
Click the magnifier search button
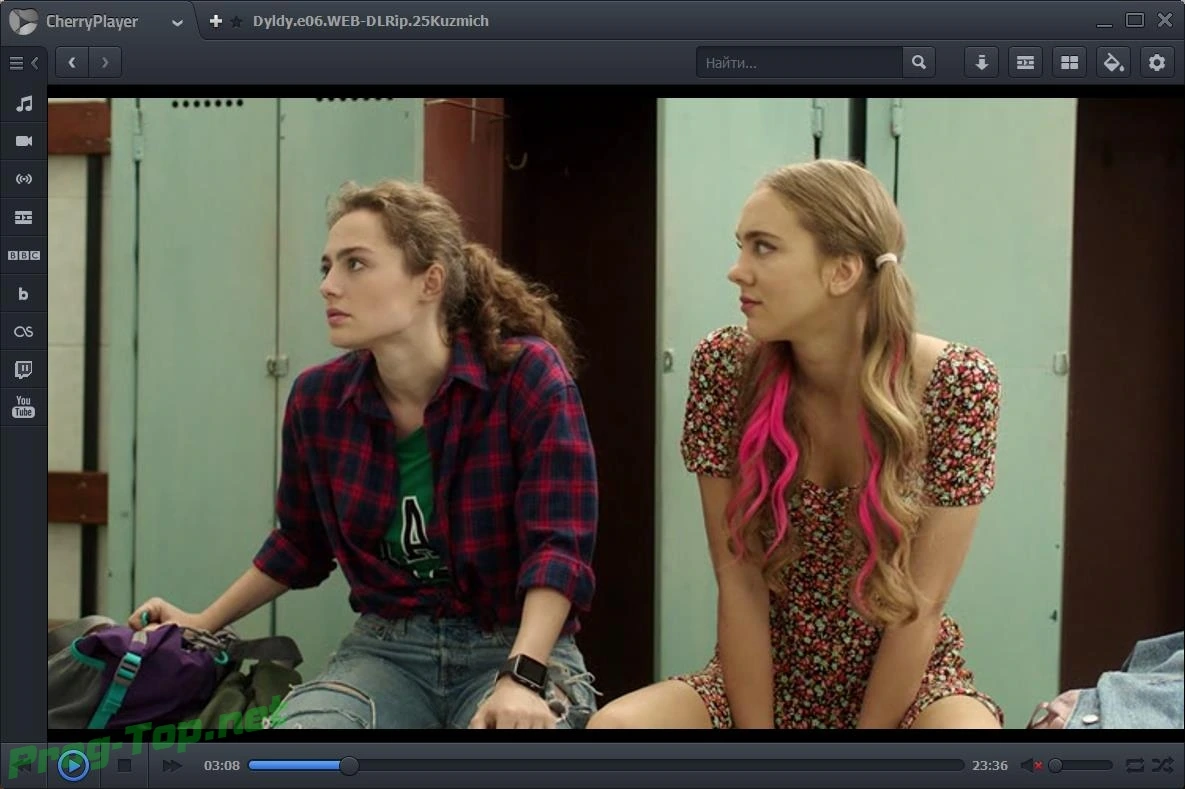(919, 63)
